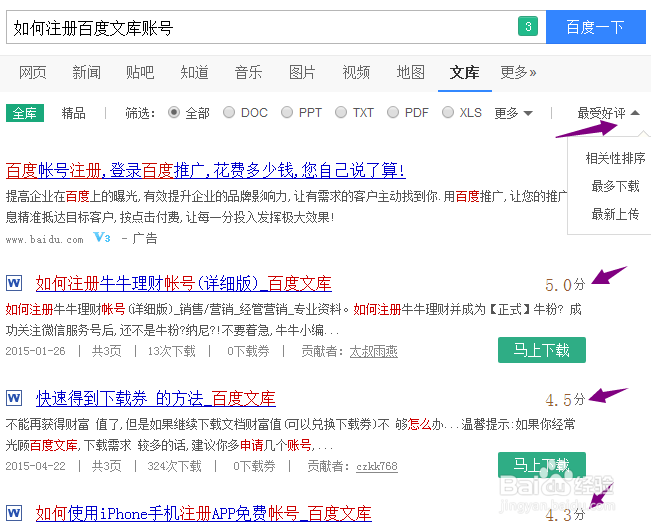Click the 百度一下 search button
The image size is (651, 528).
(x=596, y=27)
